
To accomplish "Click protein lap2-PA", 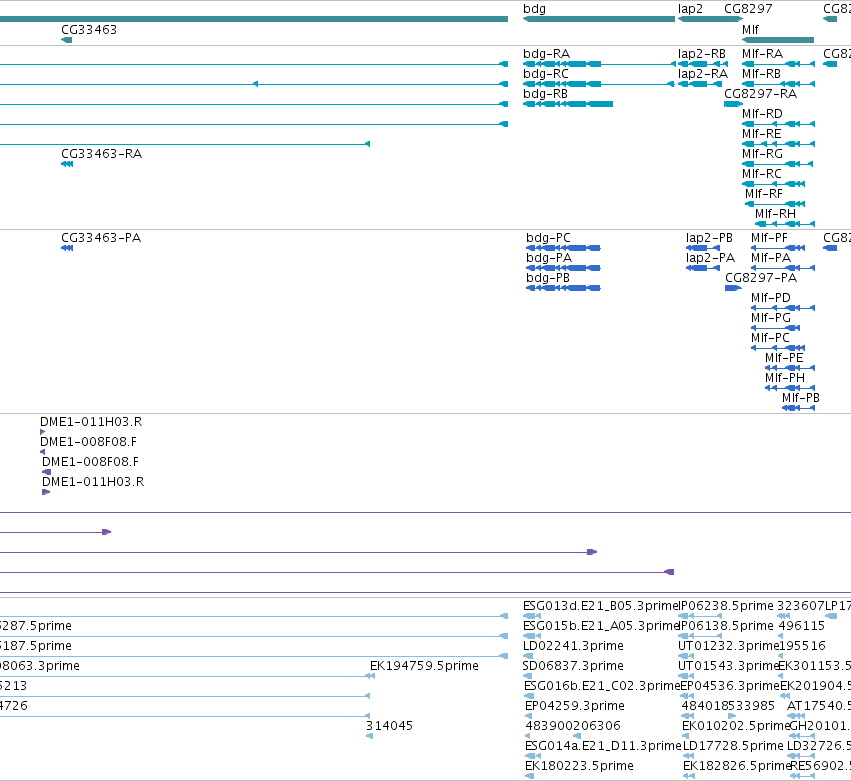I will tap(703, 268).
